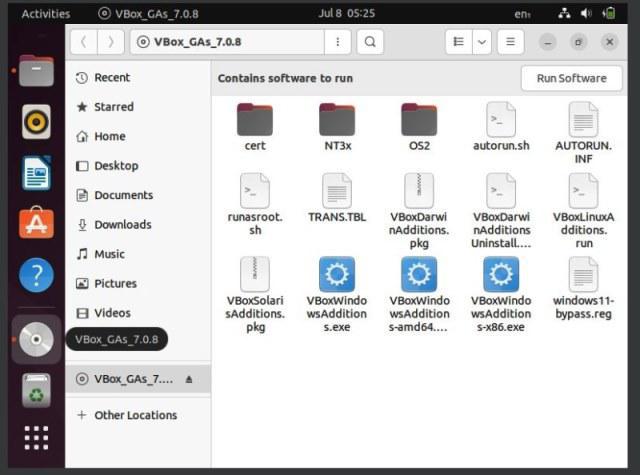
Task: Open Pictures in the sidebar
Action: 138,283
